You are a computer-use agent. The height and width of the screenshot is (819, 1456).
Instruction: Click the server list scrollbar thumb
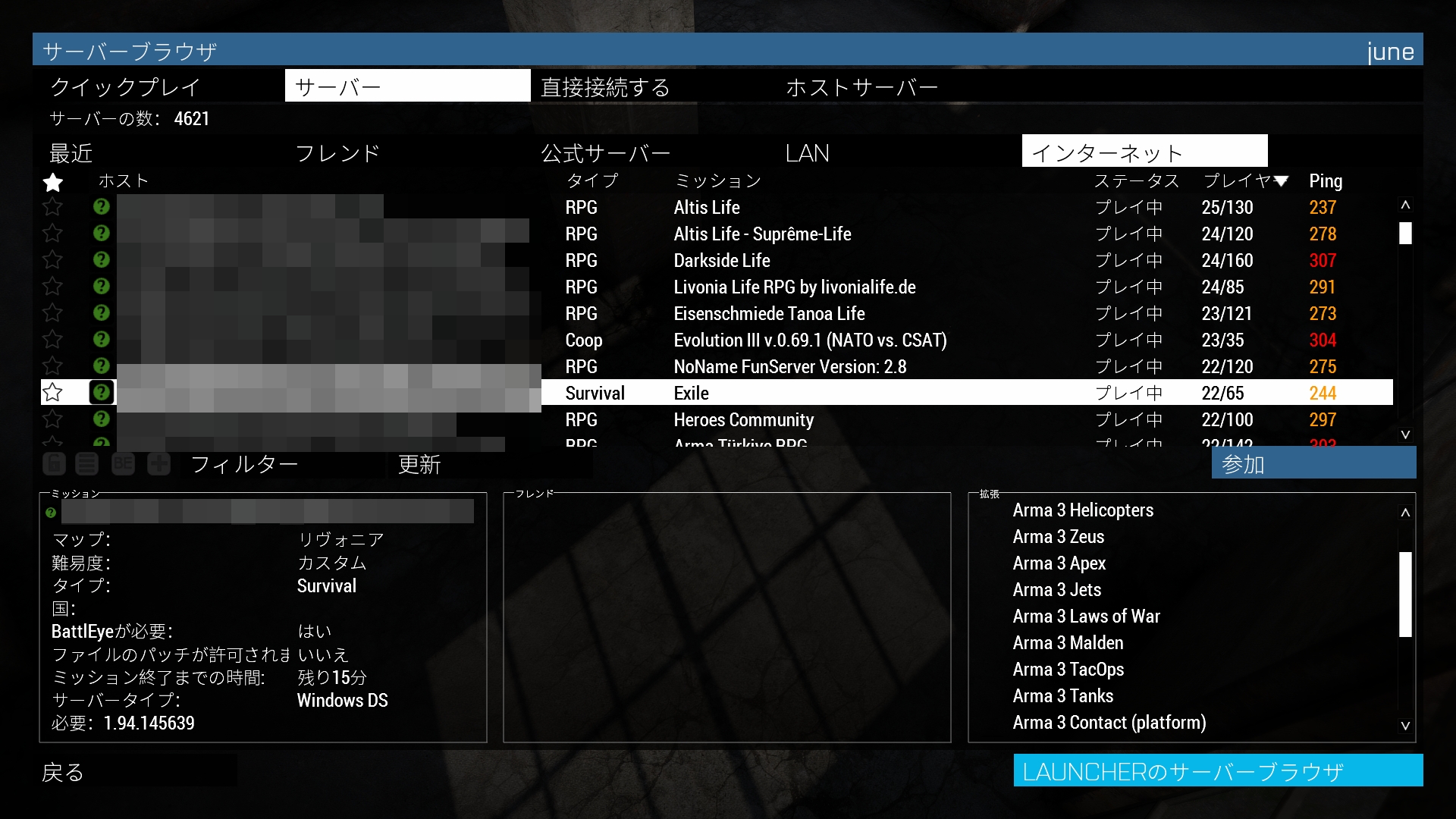[1405, 233]
